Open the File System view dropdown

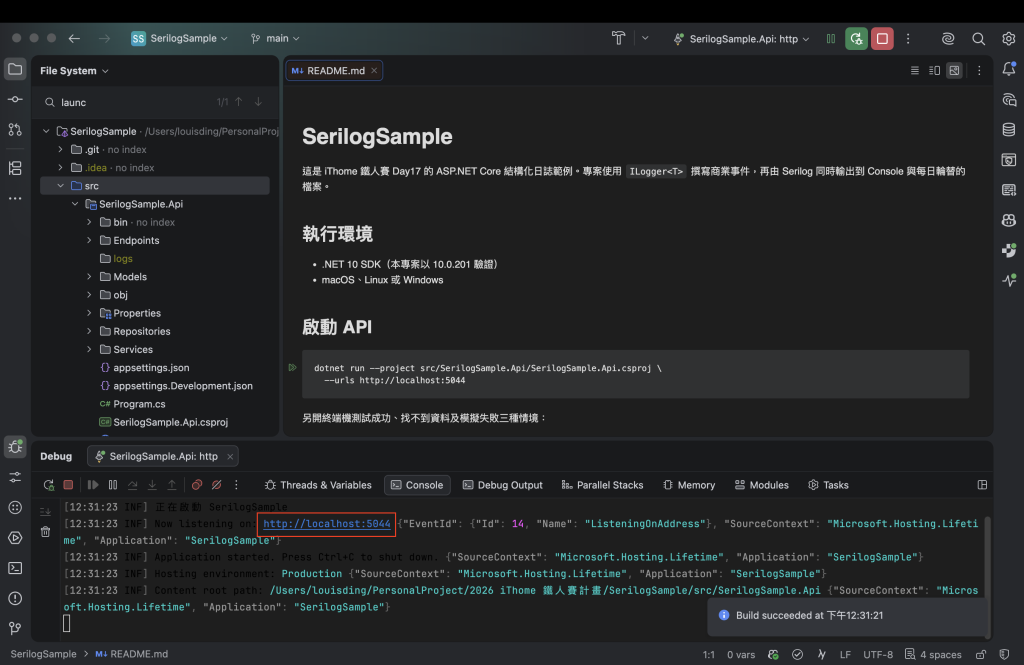tap(74, 71)
